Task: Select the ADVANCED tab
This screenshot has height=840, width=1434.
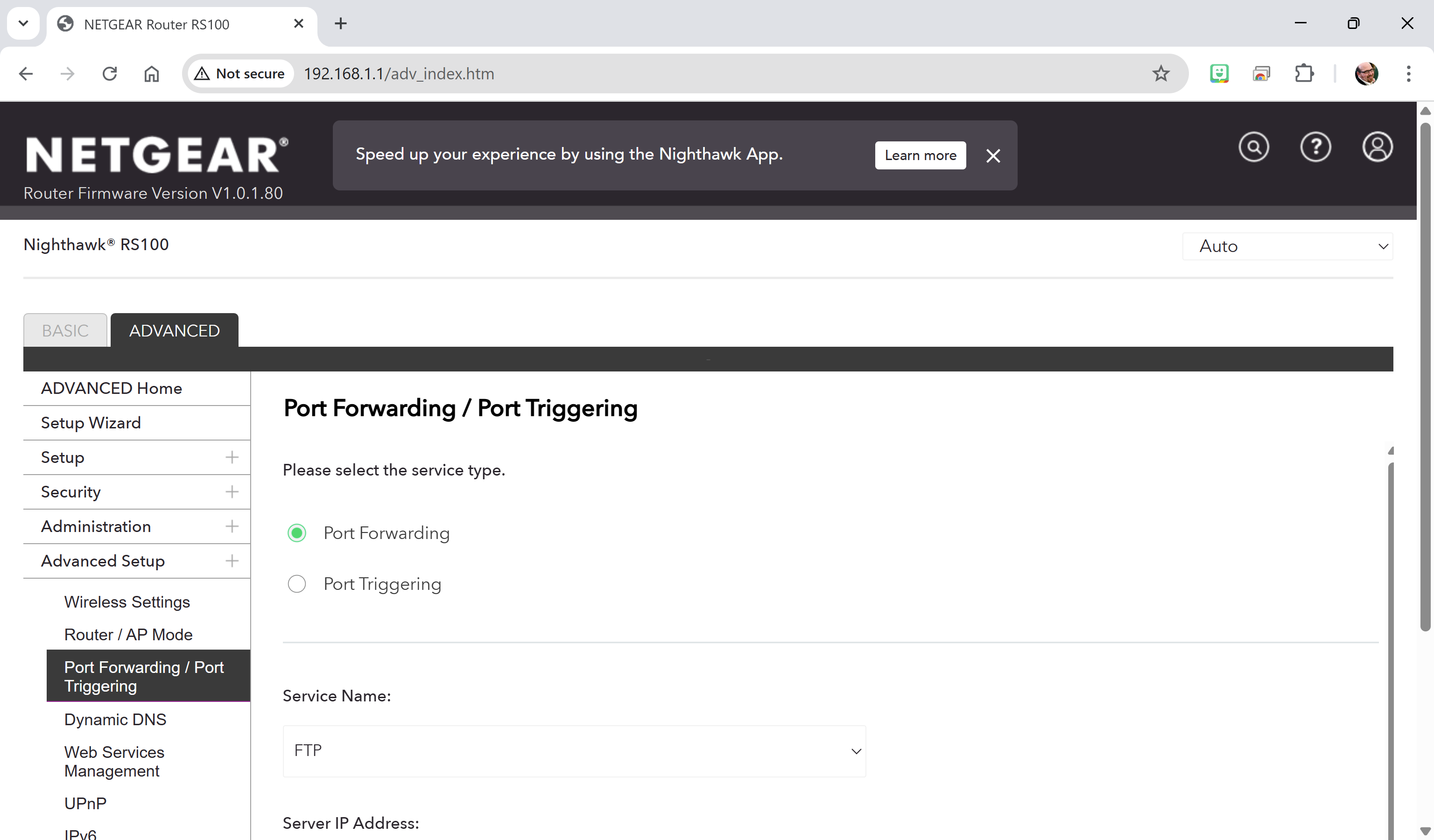Action: click(174, 330)
